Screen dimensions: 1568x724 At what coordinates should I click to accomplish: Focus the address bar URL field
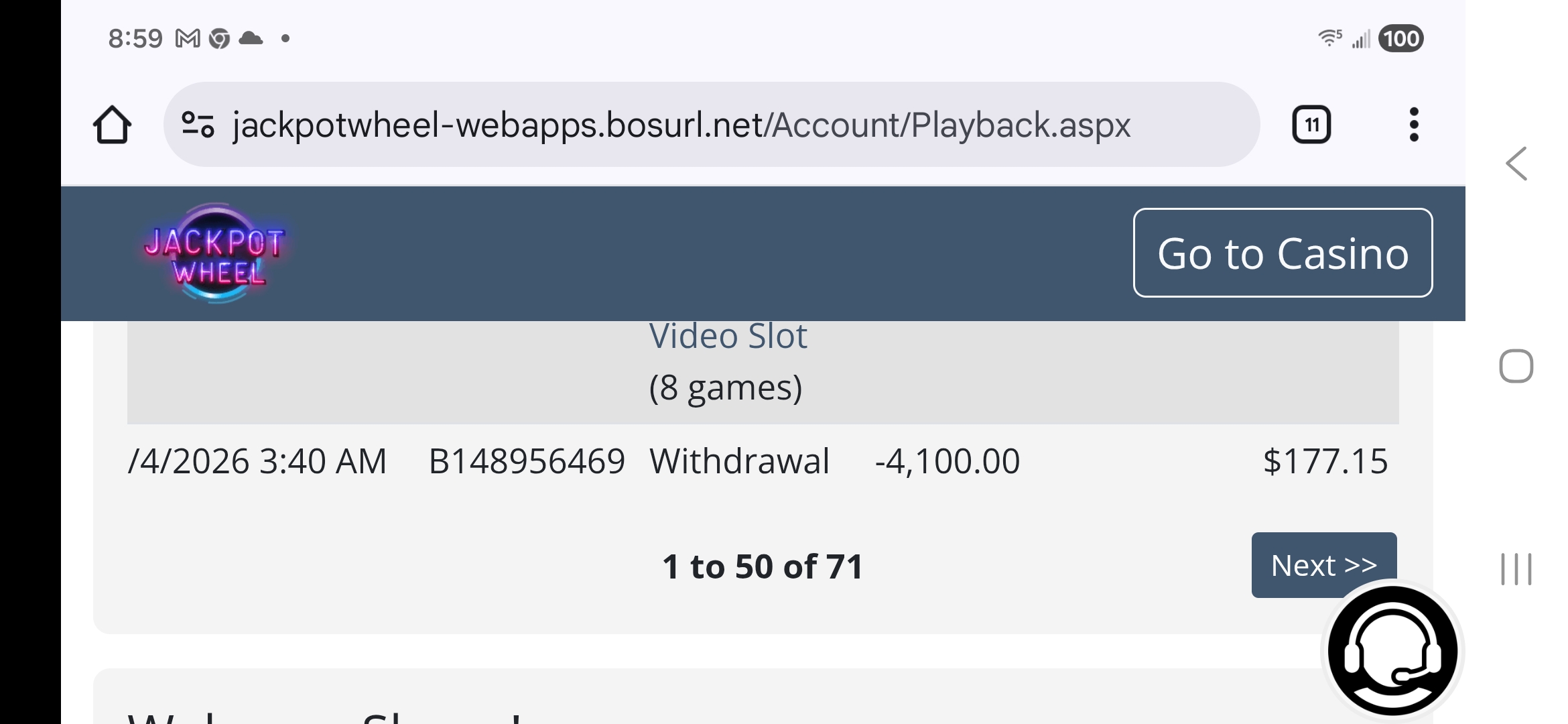click(x=680, y=125)
